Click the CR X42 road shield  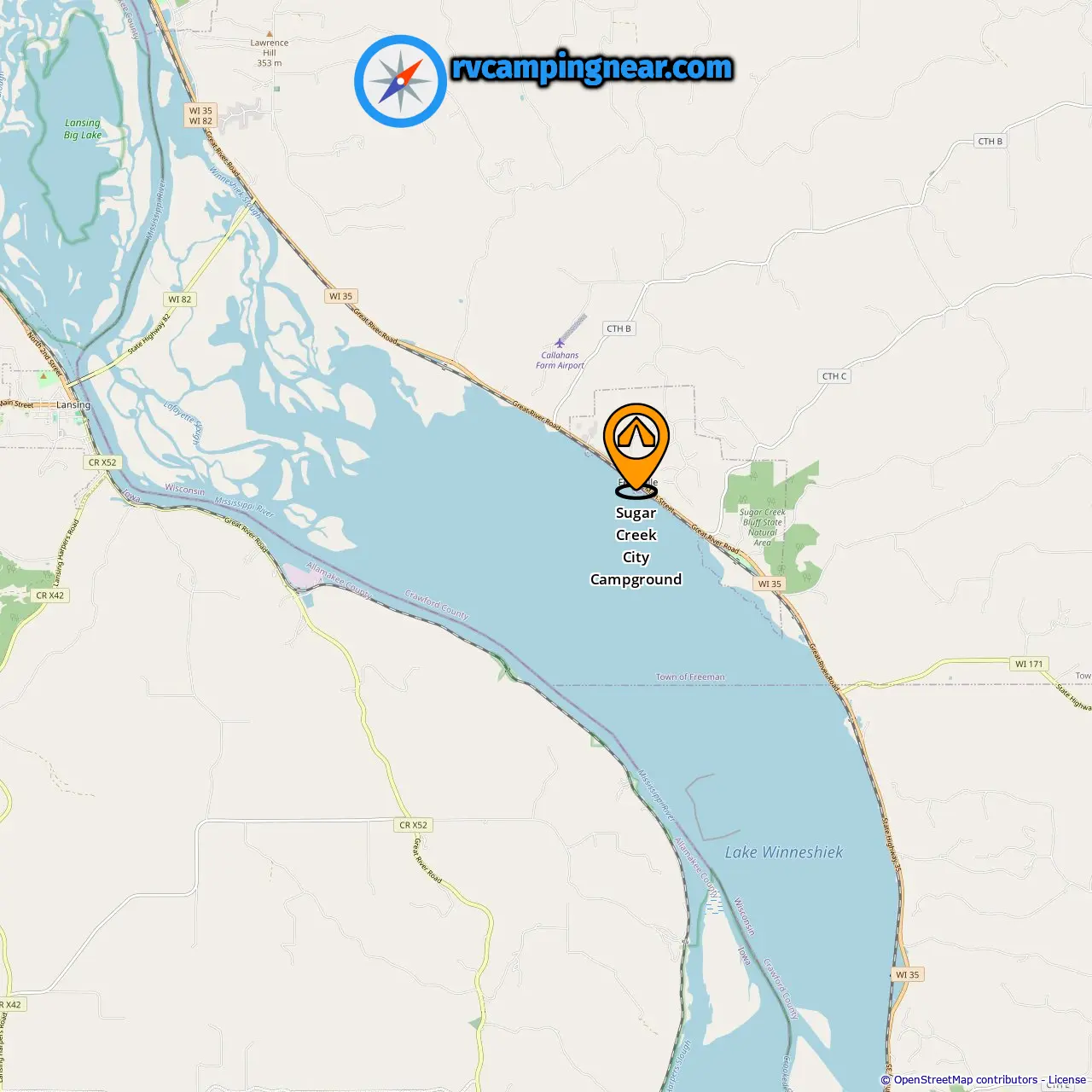click(50, 595)
